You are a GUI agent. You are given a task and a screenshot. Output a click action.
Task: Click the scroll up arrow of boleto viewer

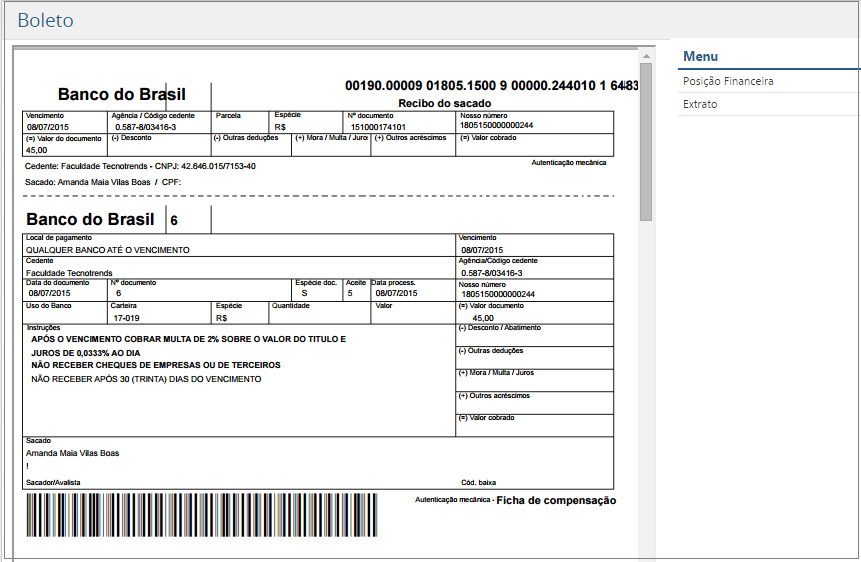646,54
